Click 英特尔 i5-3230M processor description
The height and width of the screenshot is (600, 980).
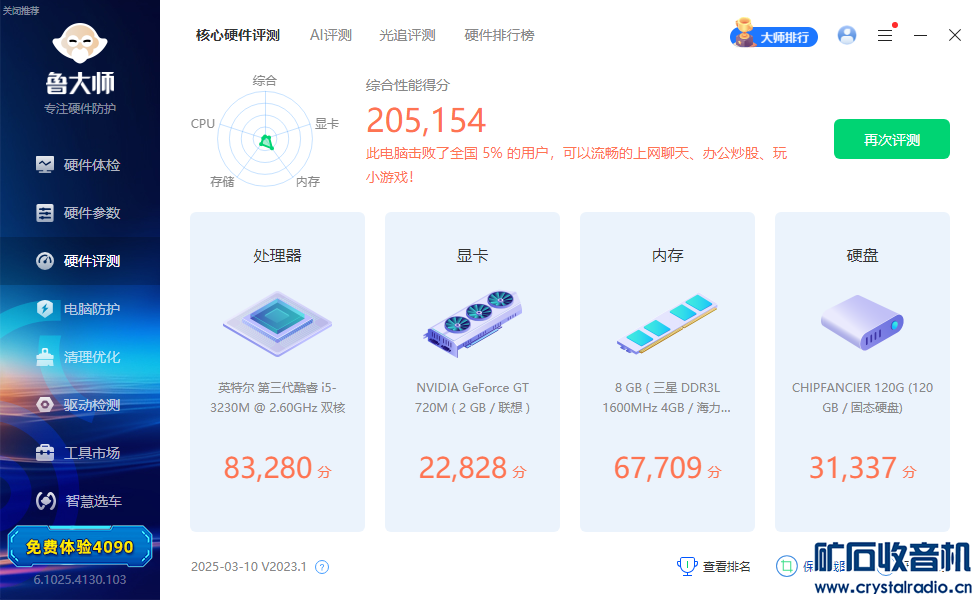(x=278, y=398)
